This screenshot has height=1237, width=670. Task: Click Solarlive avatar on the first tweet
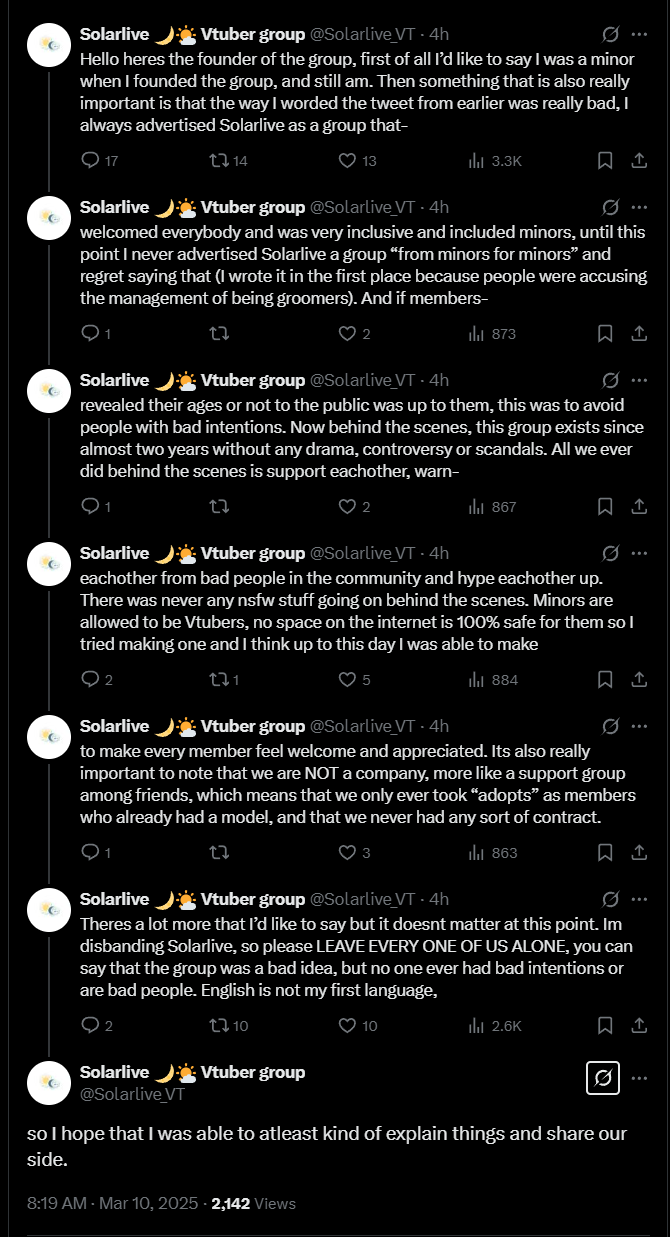(48, 45)
